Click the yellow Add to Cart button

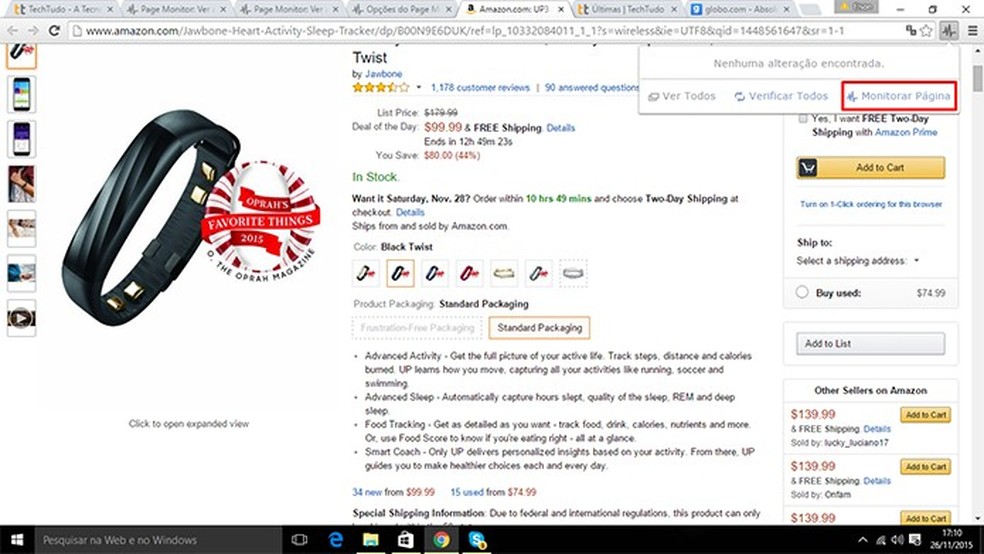click(x=870, y=168)
